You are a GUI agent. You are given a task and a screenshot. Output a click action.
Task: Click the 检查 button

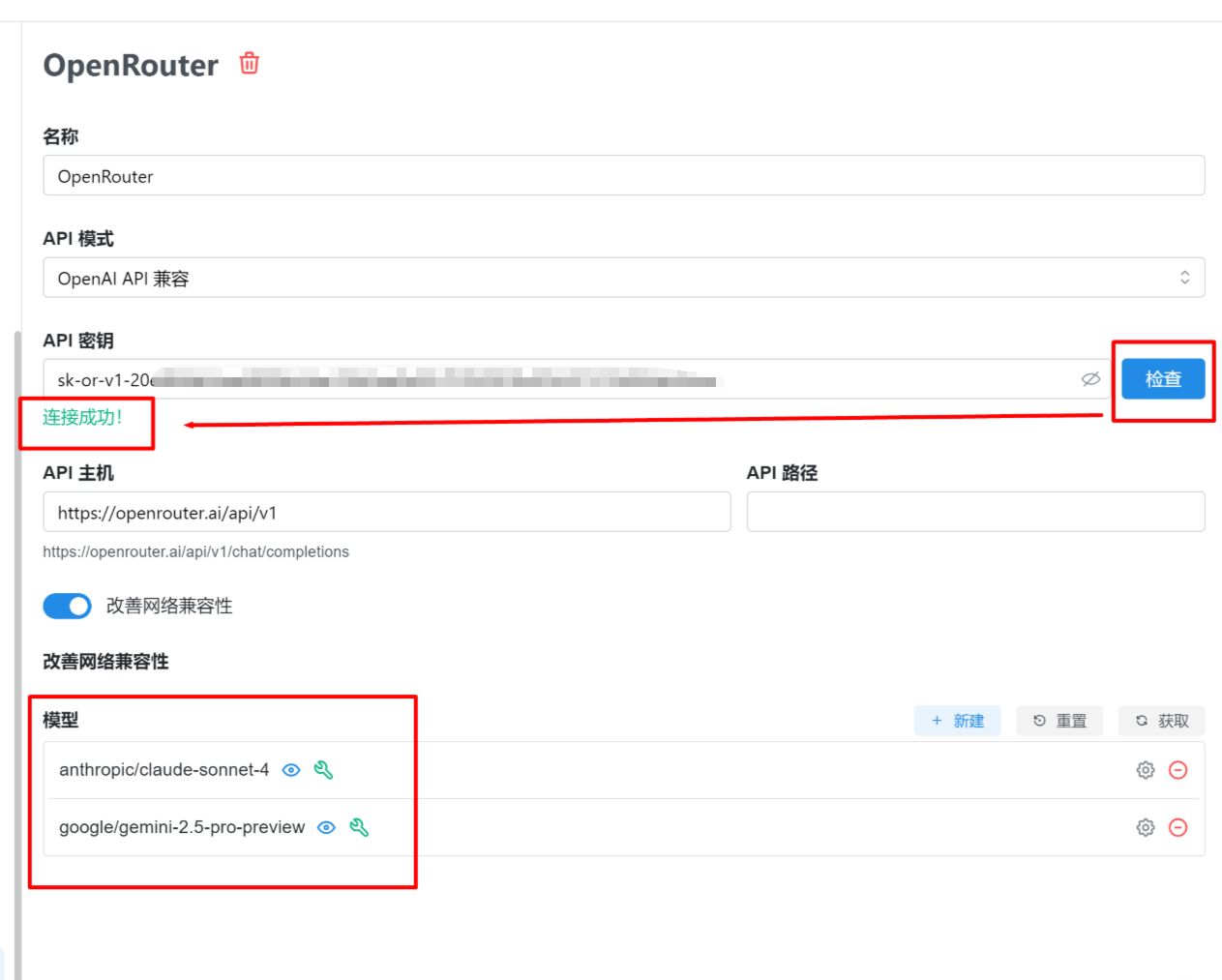click(x=1163, y=379)
